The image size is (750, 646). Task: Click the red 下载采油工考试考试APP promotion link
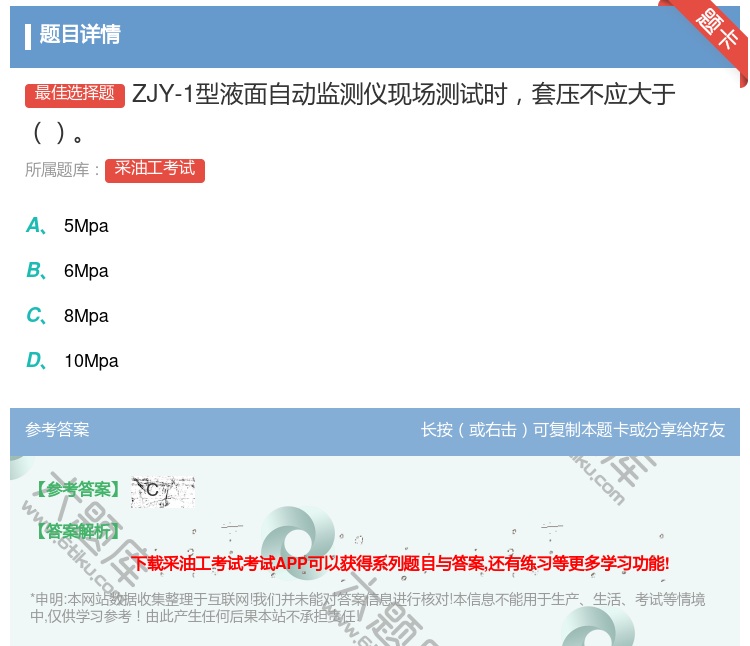click(x=400, y=563)
